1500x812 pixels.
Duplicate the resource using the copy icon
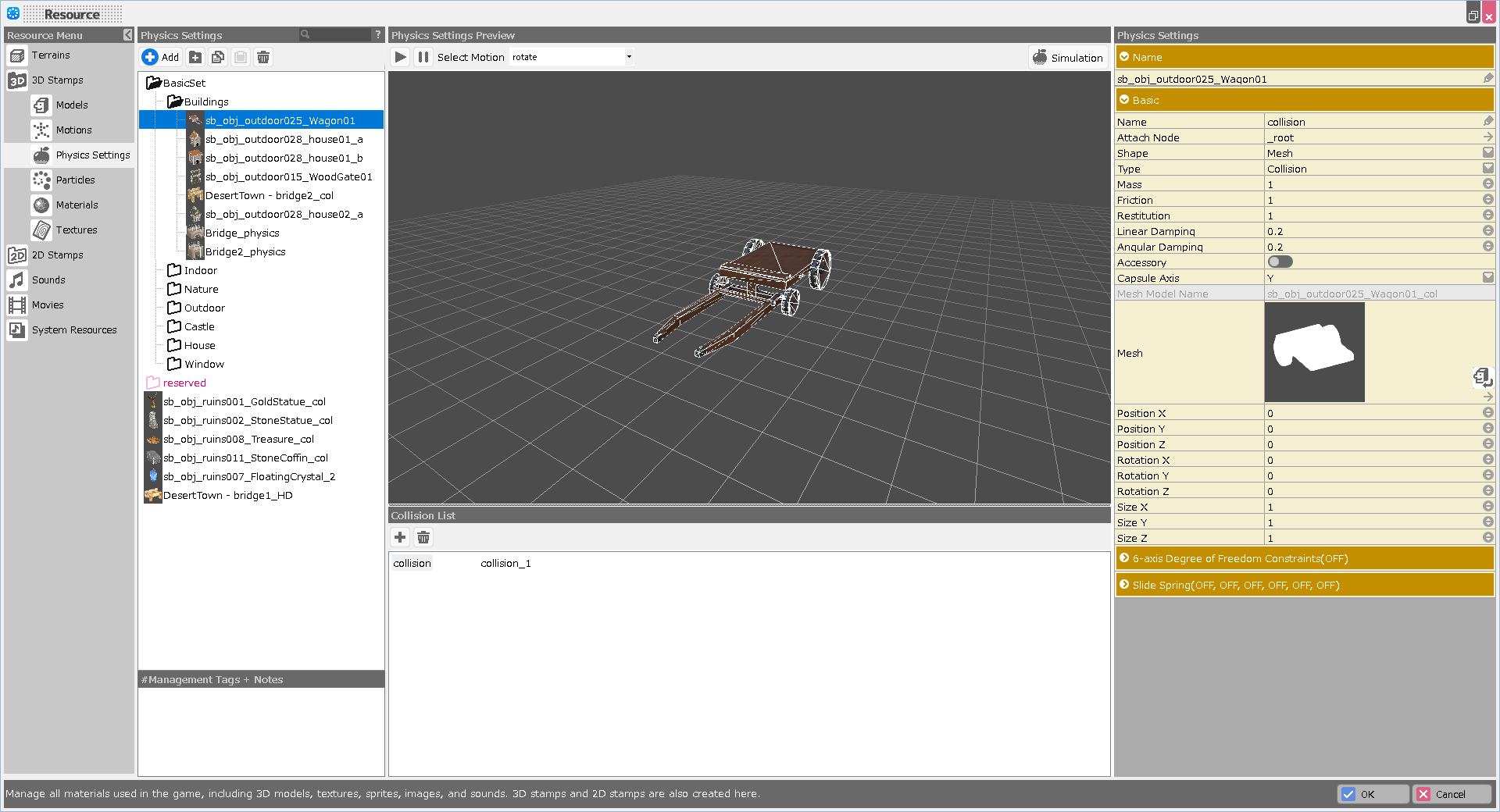217,56
